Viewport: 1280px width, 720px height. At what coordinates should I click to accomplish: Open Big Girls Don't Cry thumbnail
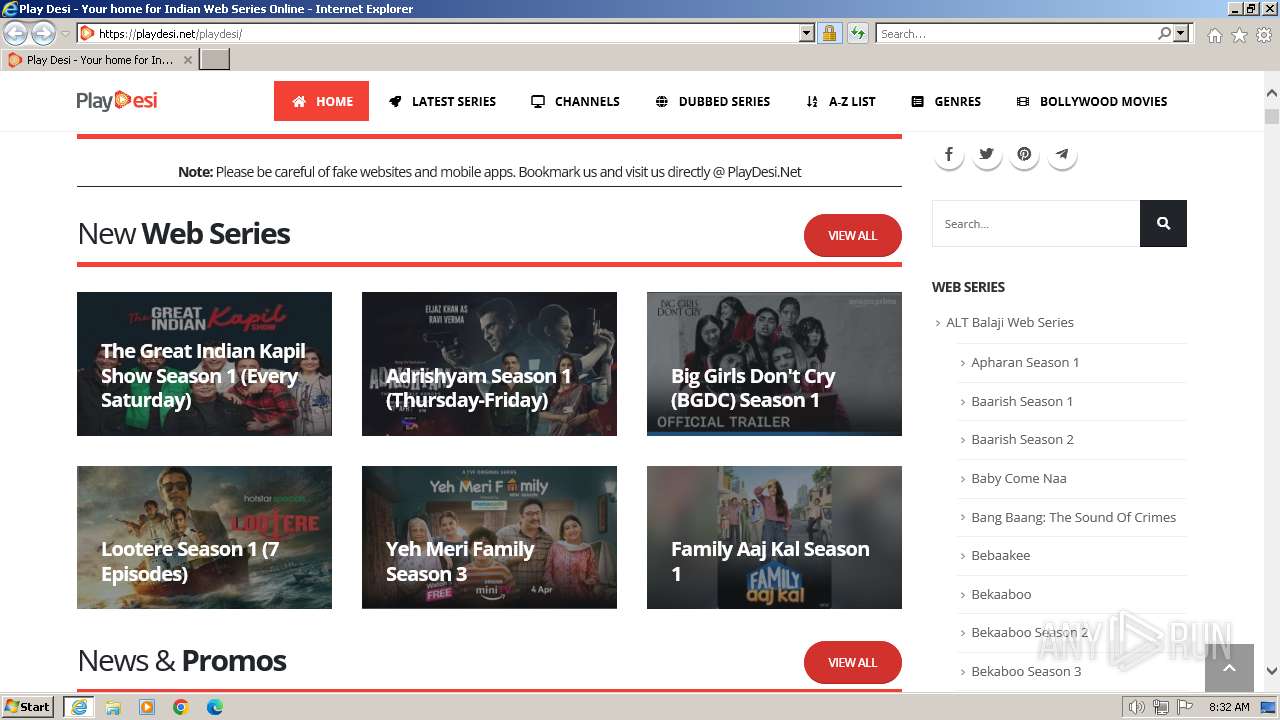774,364
